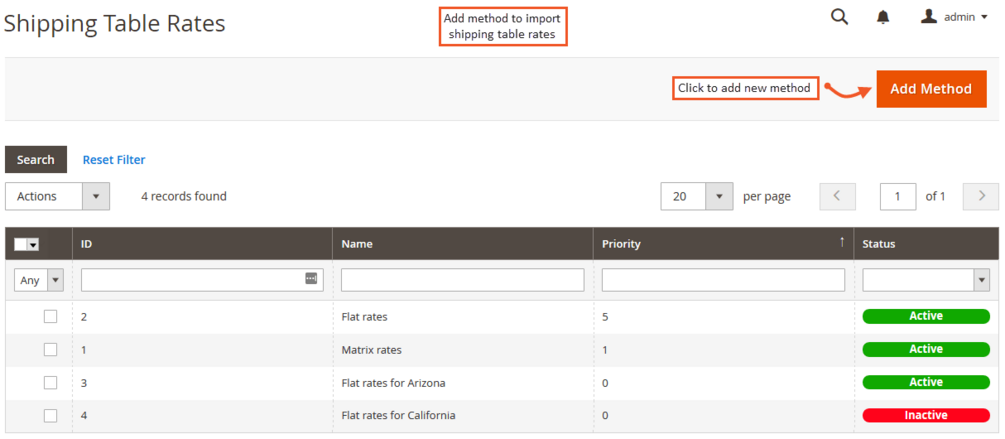This screenshot has width=1005, height=439.
Task: Click the Name filter text field
Action: pos(462,280)
